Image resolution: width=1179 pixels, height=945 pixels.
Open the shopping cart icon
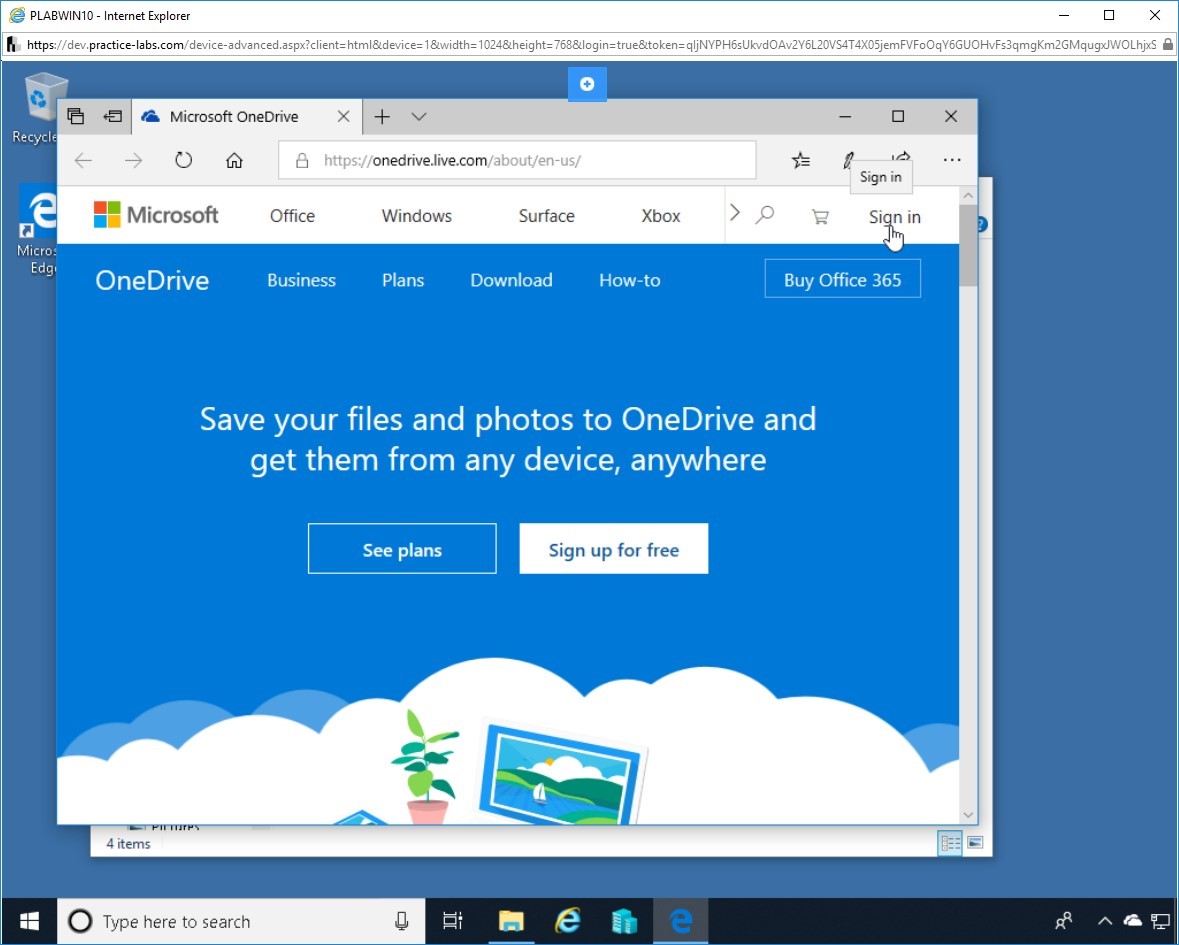click(820, 217)
